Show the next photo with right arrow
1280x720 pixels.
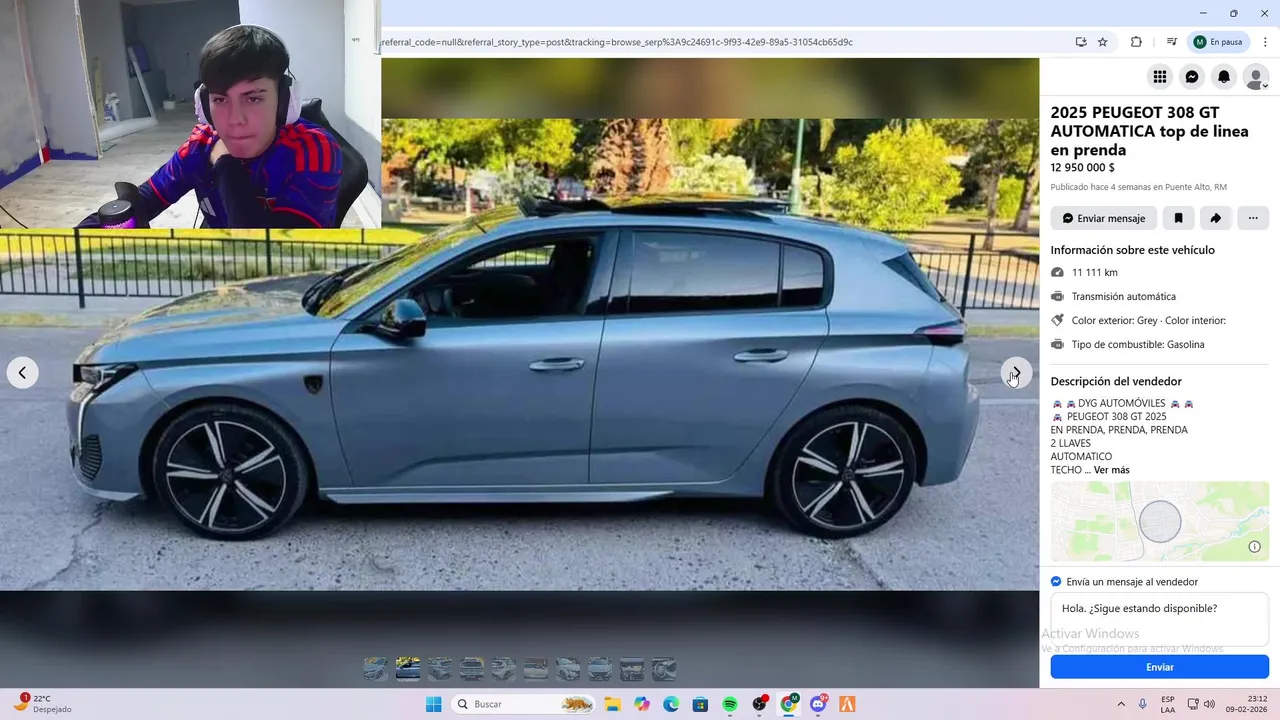tap(1016, 373)
